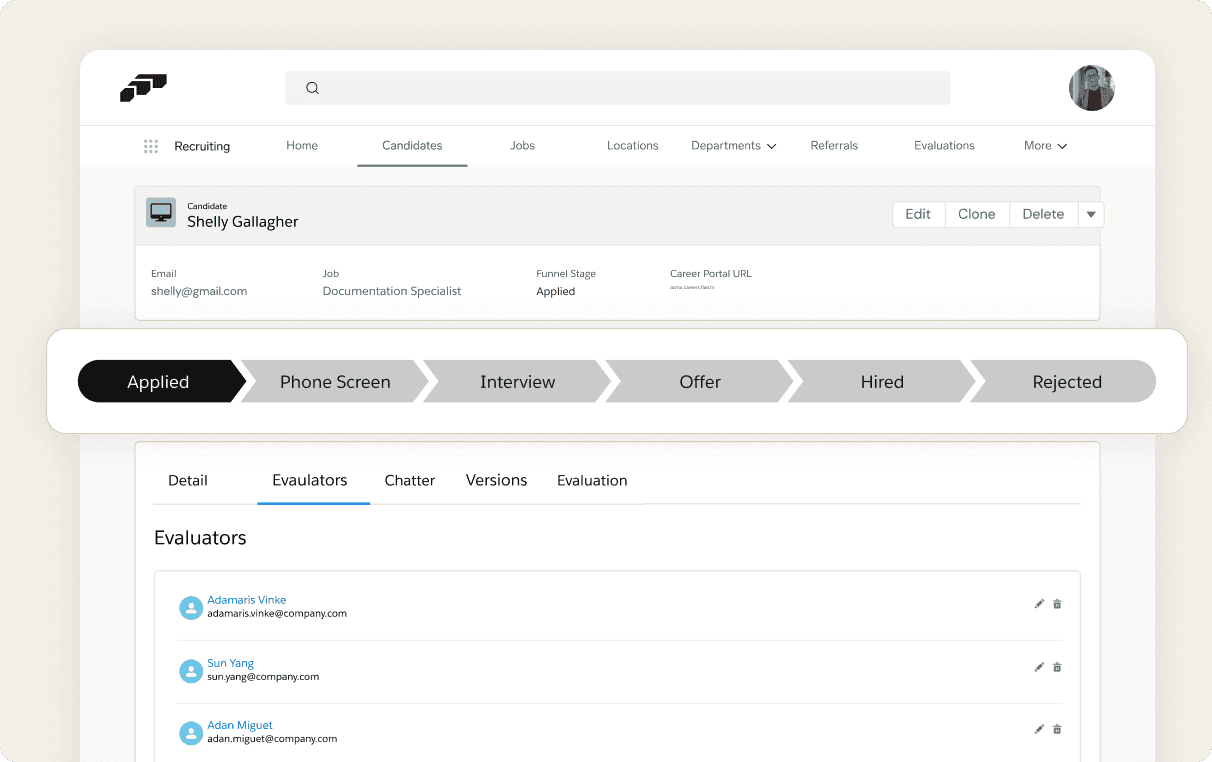
Task: Click the Funnel Stage value Applied
Action: tap(556, 292)
